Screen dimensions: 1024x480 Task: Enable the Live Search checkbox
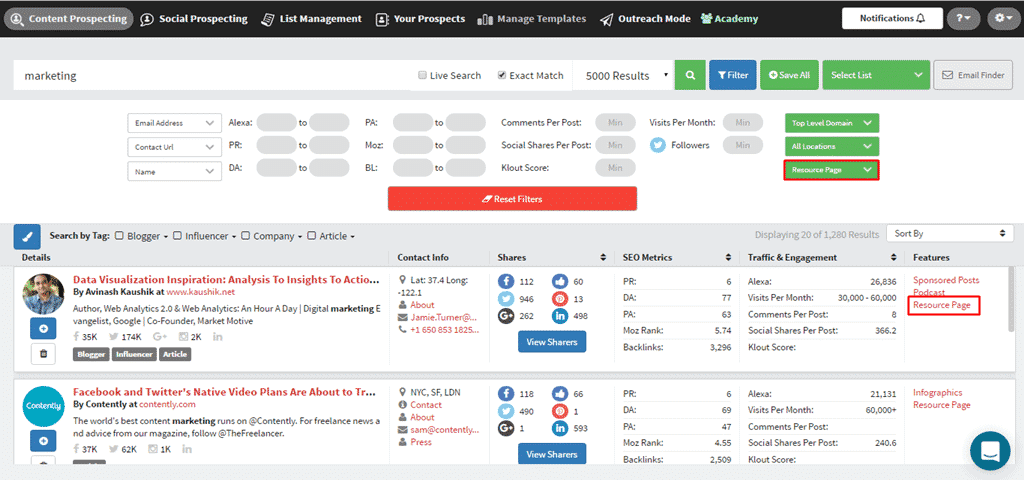(423, 76)
